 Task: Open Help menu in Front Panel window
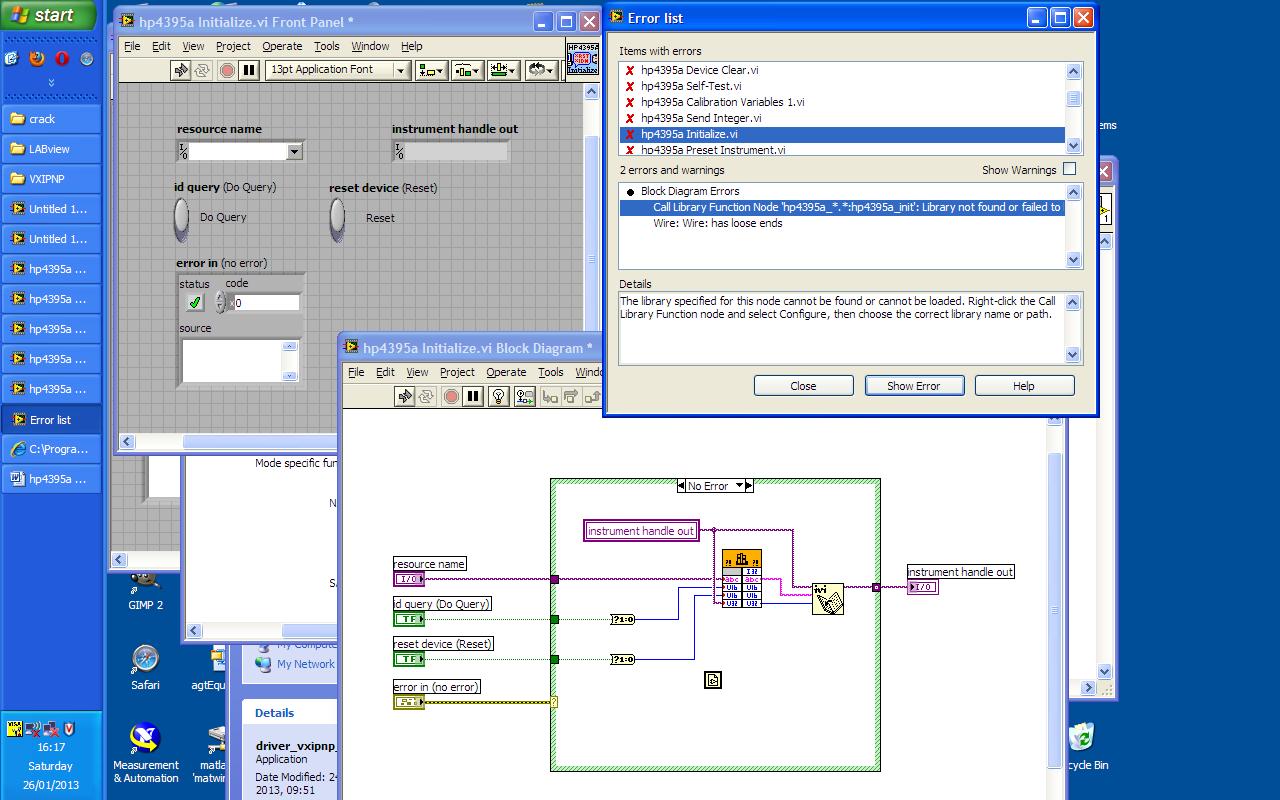click(412, 46)
